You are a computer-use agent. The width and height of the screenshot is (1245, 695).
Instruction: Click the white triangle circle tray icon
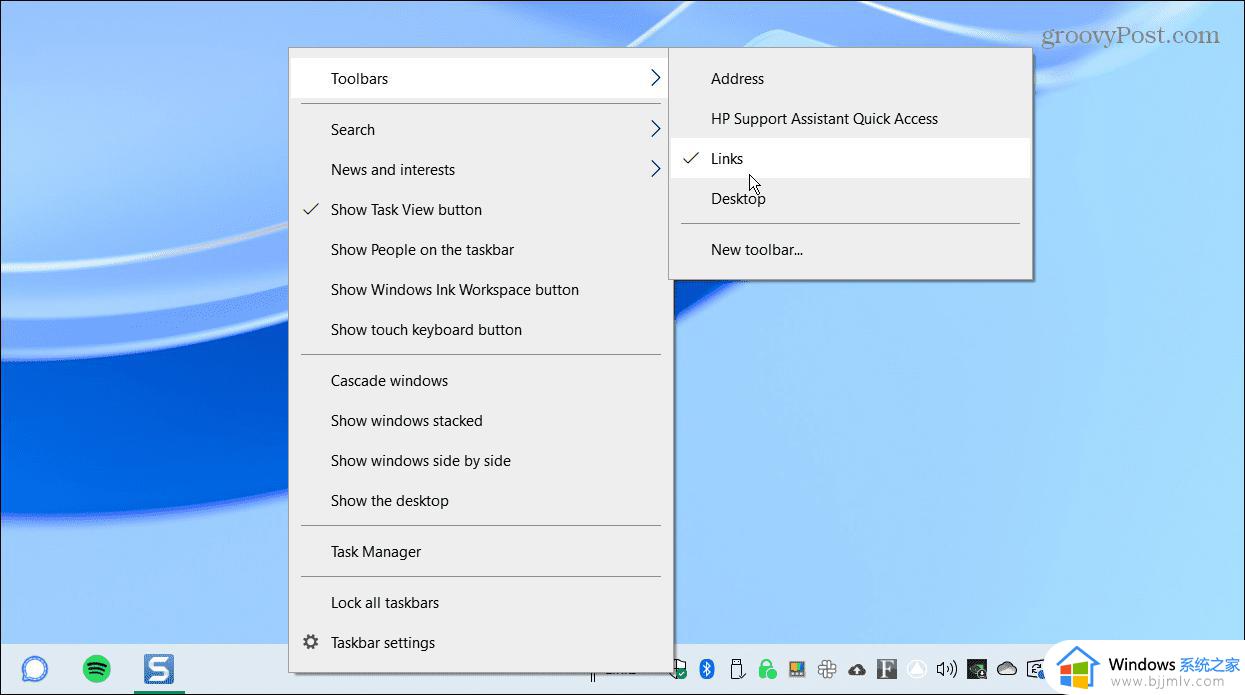coord(917,669)
